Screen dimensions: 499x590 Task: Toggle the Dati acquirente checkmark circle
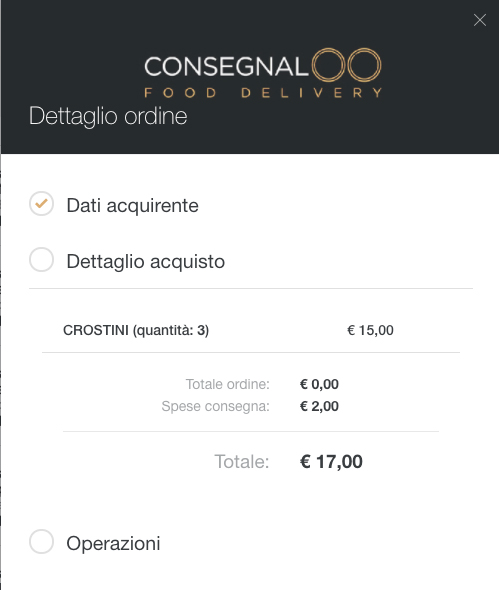pyautogui.click(x=41, y=204)
